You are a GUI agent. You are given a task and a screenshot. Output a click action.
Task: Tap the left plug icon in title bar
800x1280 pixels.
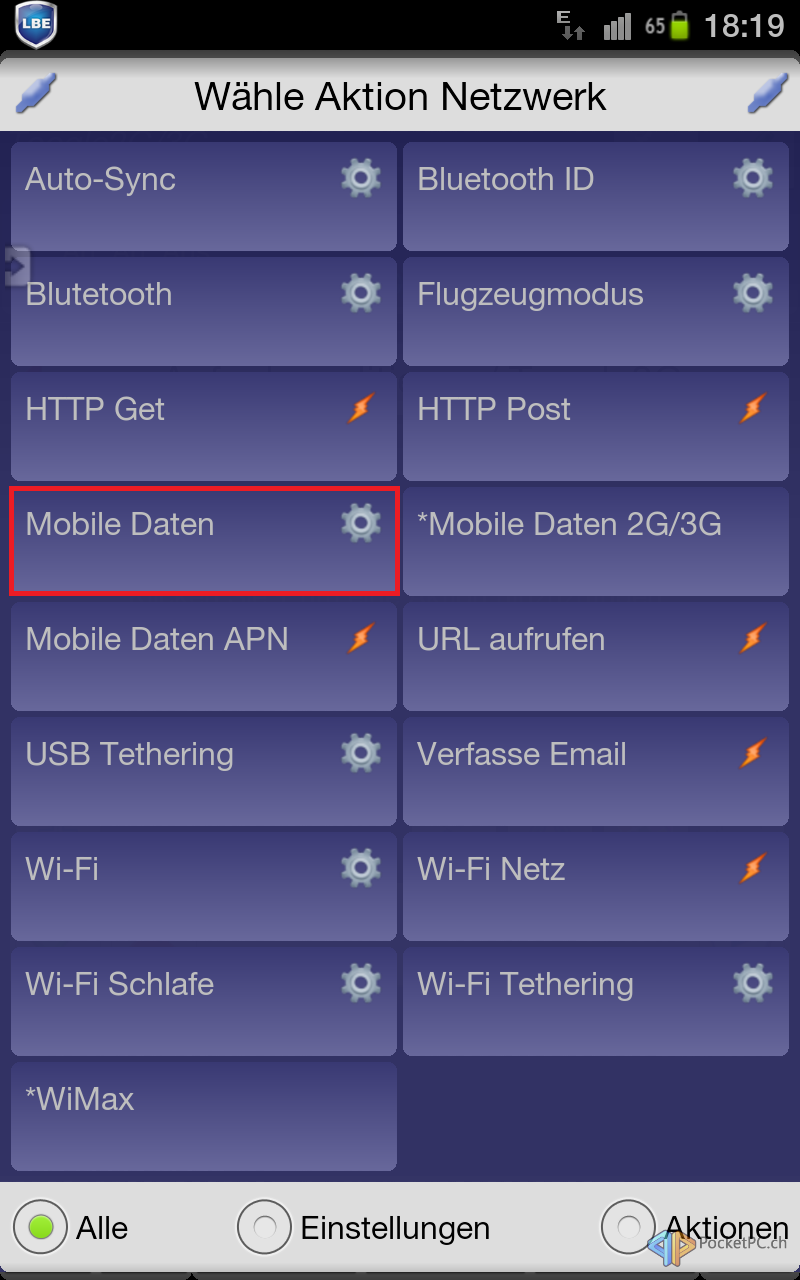[x=36, y=94]
